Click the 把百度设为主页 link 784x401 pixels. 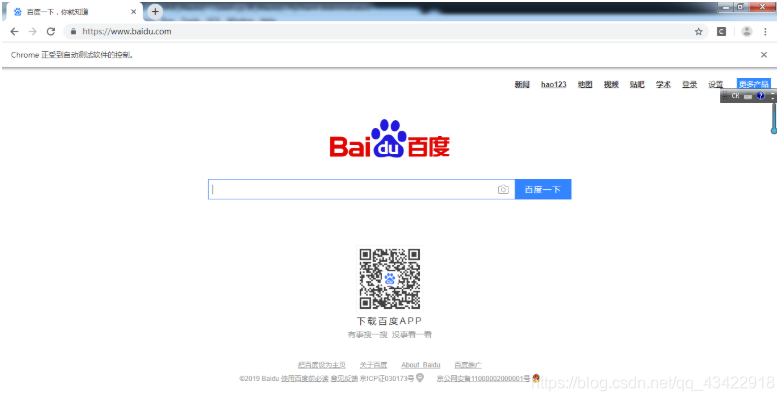tap(322, 365)
